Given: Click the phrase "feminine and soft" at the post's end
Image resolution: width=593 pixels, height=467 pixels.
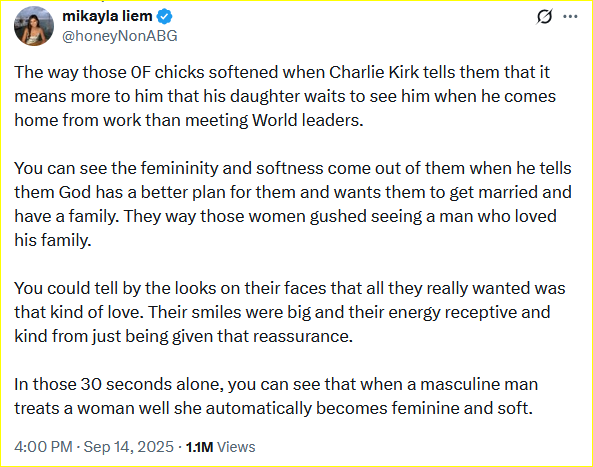Looking at the screenshot, I should pyautogui.click(x=461, y=408).
